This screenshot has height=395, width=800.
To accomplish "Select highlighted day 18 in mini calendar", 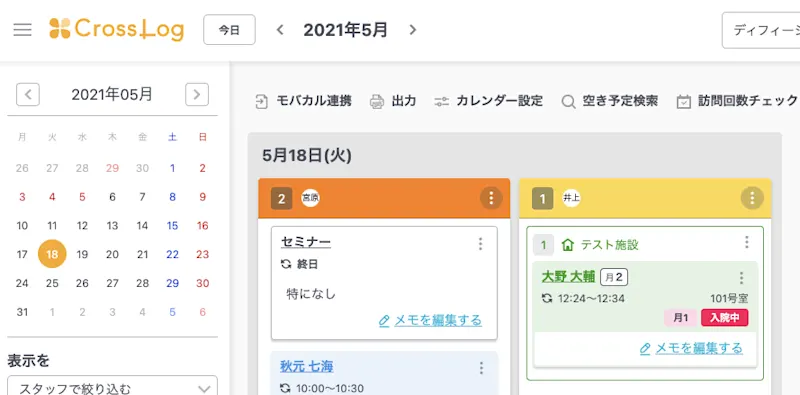I will tap(52, 254).
